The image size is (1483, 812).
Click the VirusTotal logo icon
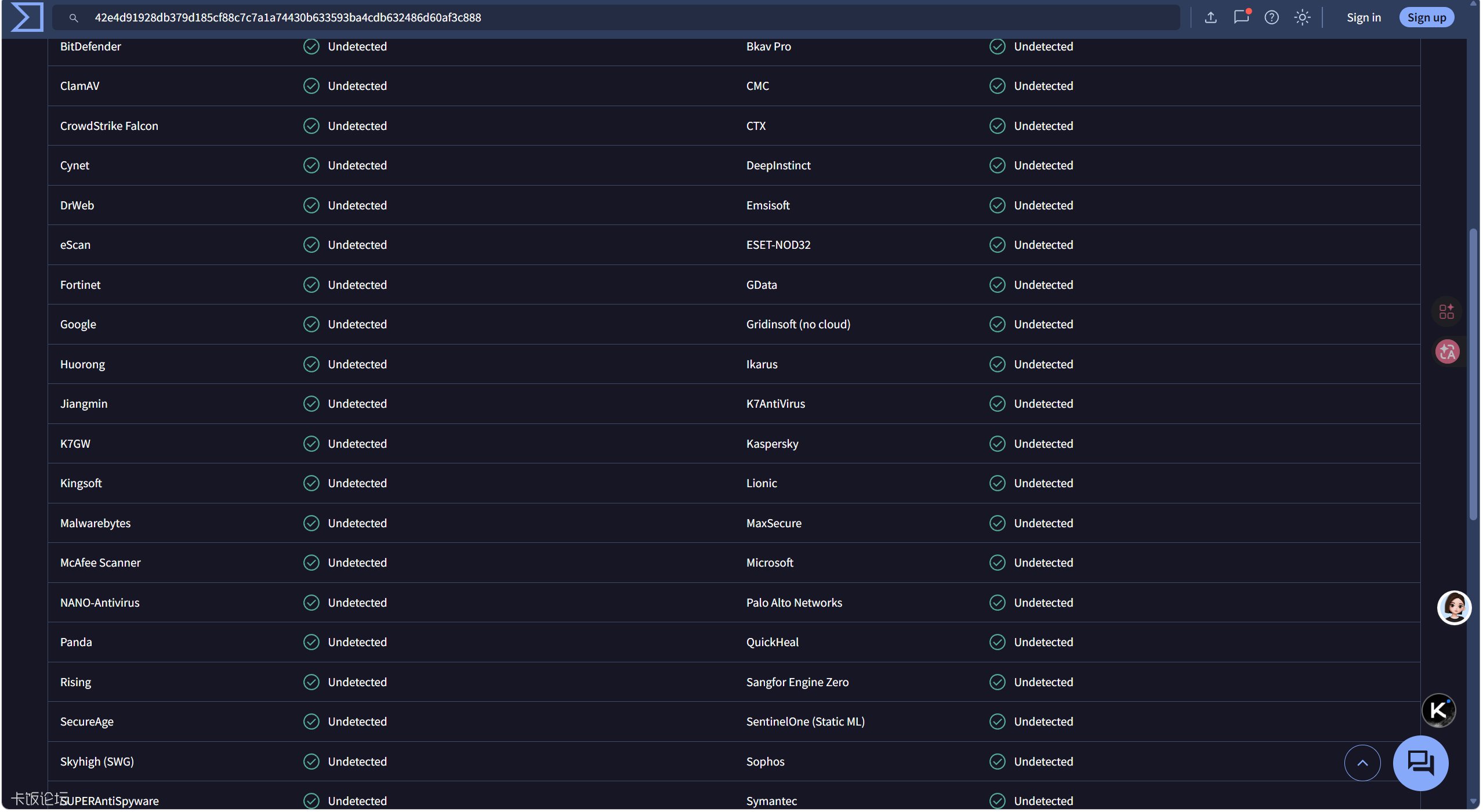pos(27,17)
